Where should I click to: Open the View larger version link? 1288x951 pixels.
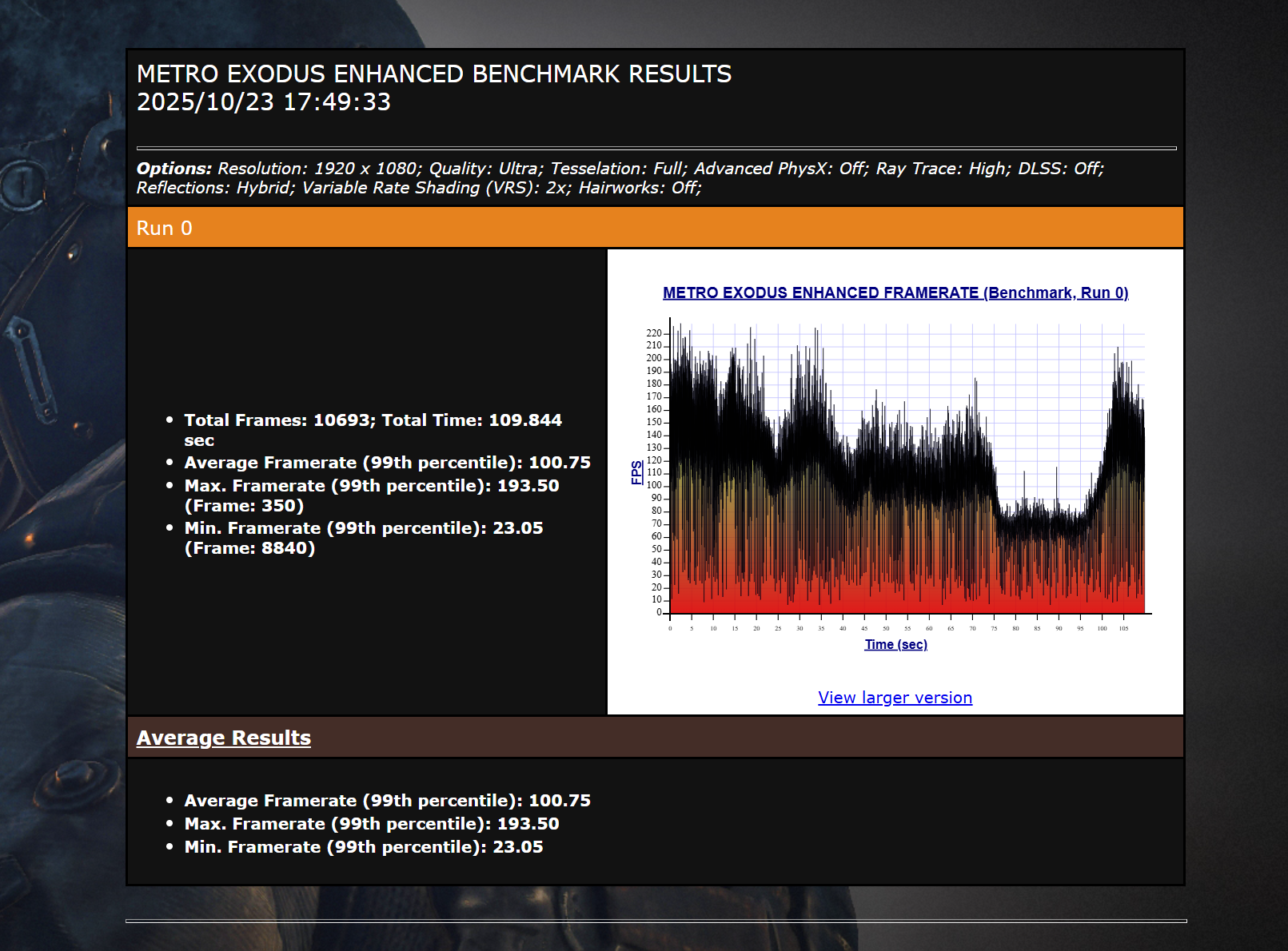click(895, 698)
